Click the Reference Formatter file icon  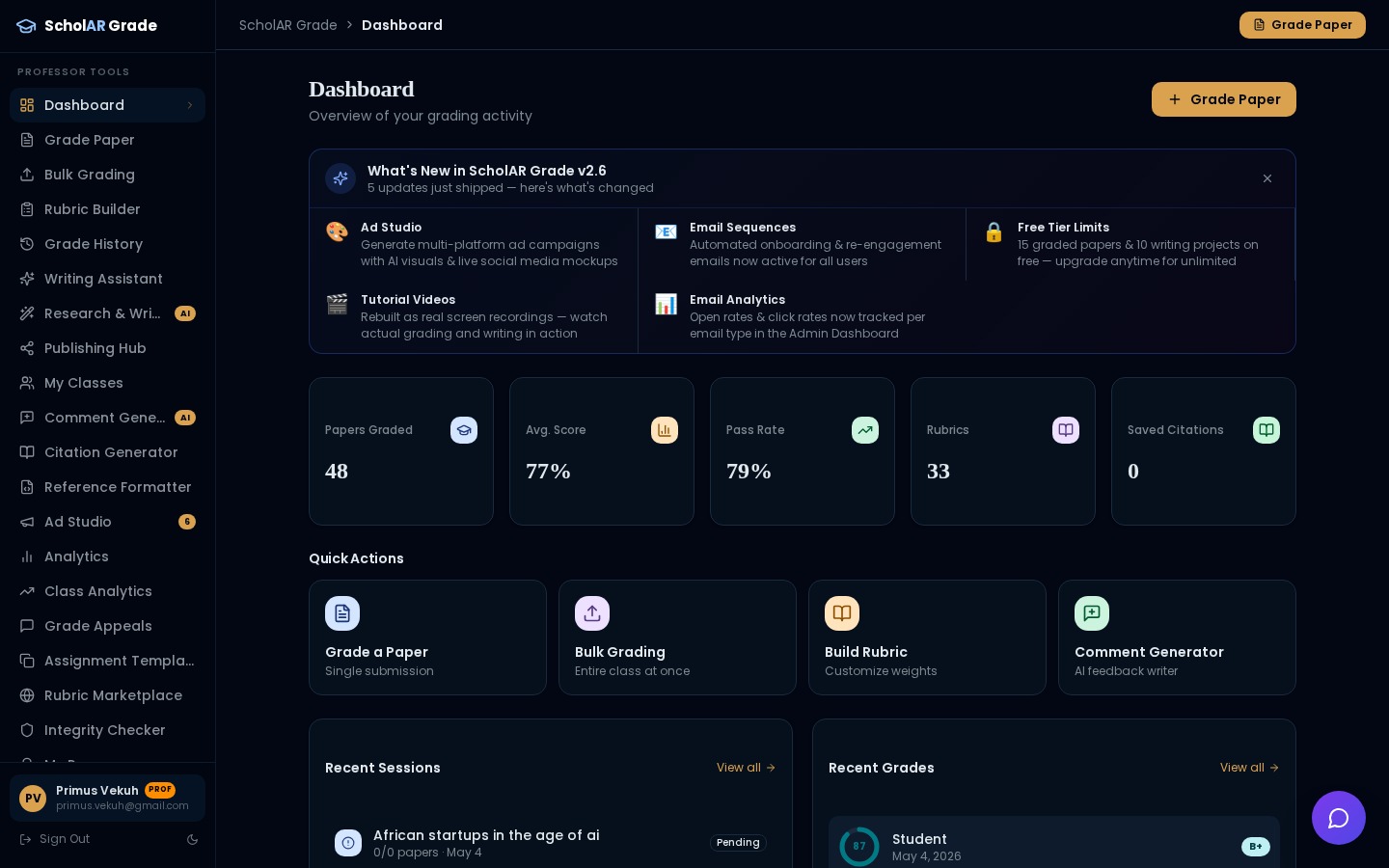tap(27, 487)
